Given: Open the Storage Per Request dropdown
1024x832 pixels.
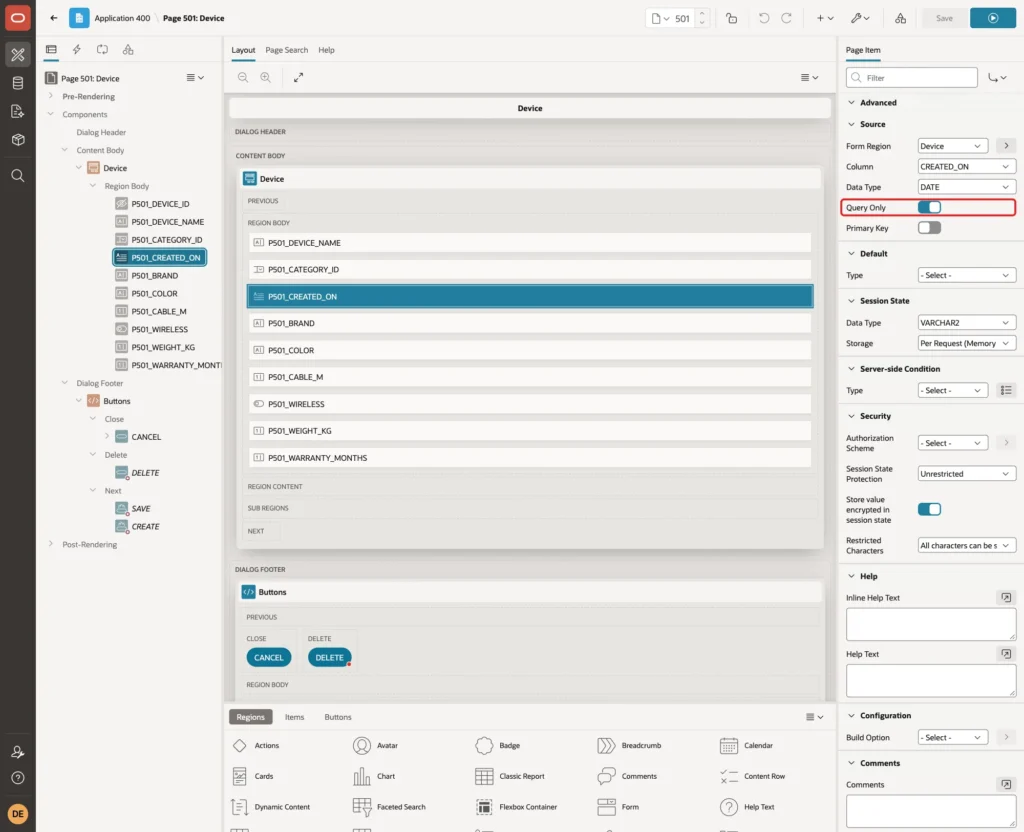Looking at the screenshot, I should [967, 343].
